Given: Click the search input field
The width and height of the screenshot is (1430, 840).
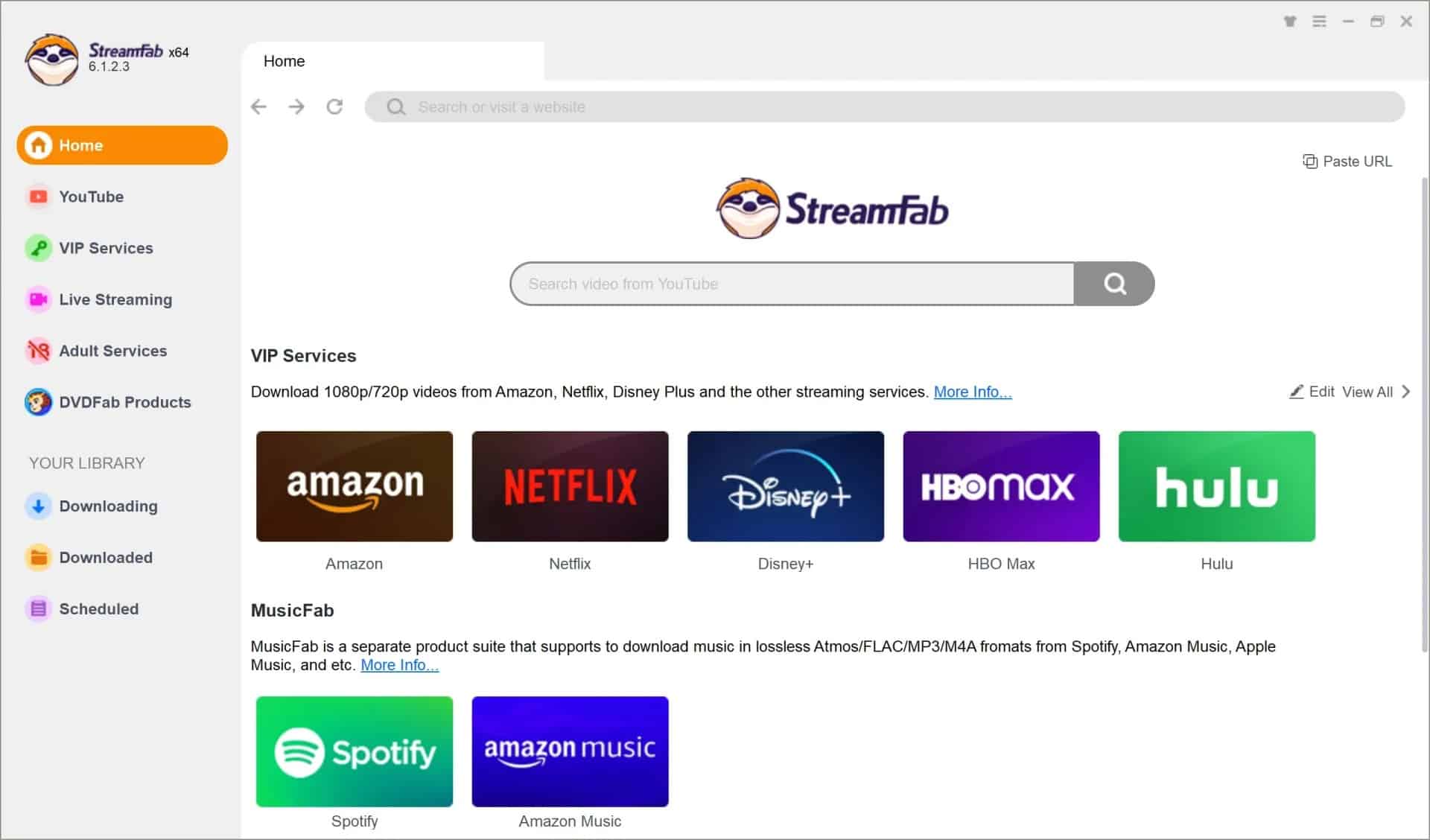Looking at the screenshot, I should coord(792,284).
